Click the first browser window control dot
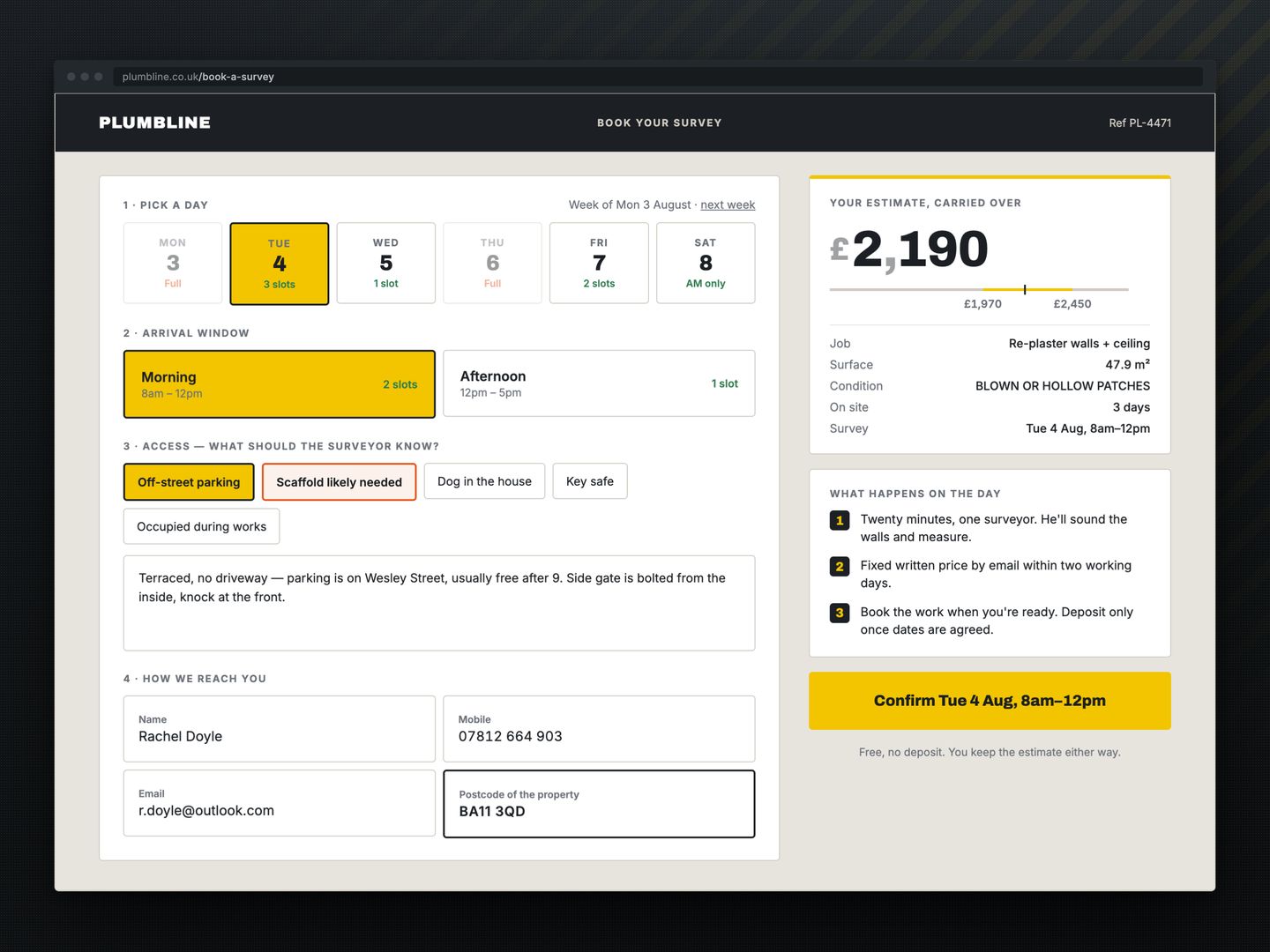The height and width of the screenshot is (952, 1270). point(71,77)
